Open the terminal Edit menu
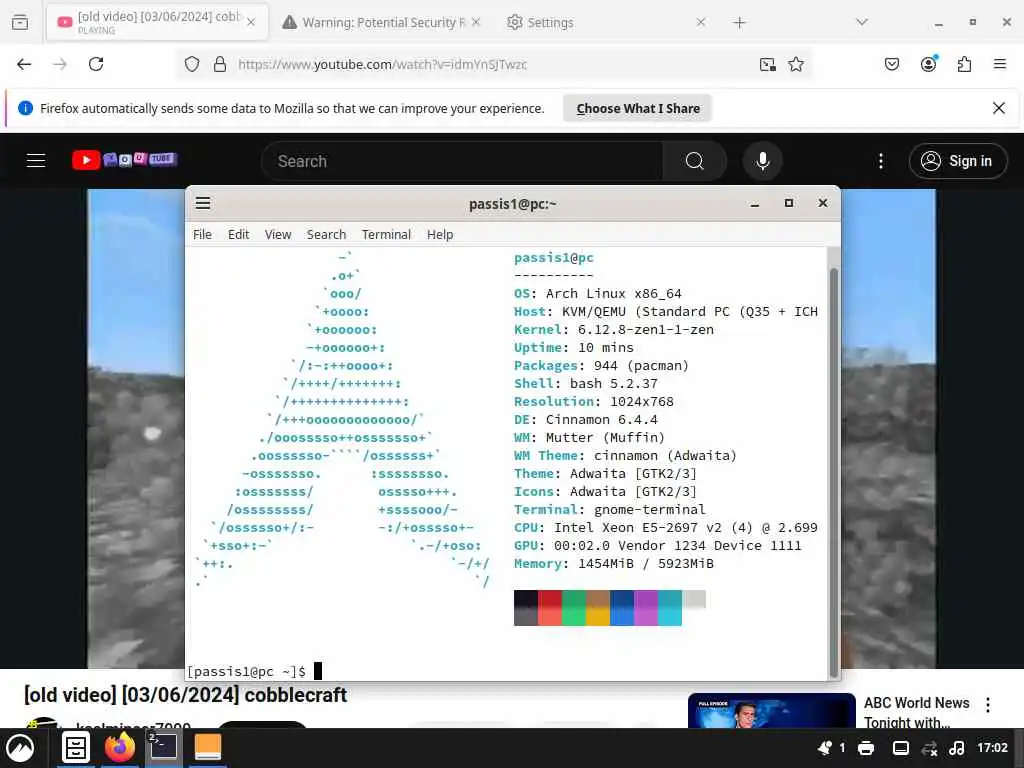Screen dimensions: 1024x768 click(x=238, y=234)
